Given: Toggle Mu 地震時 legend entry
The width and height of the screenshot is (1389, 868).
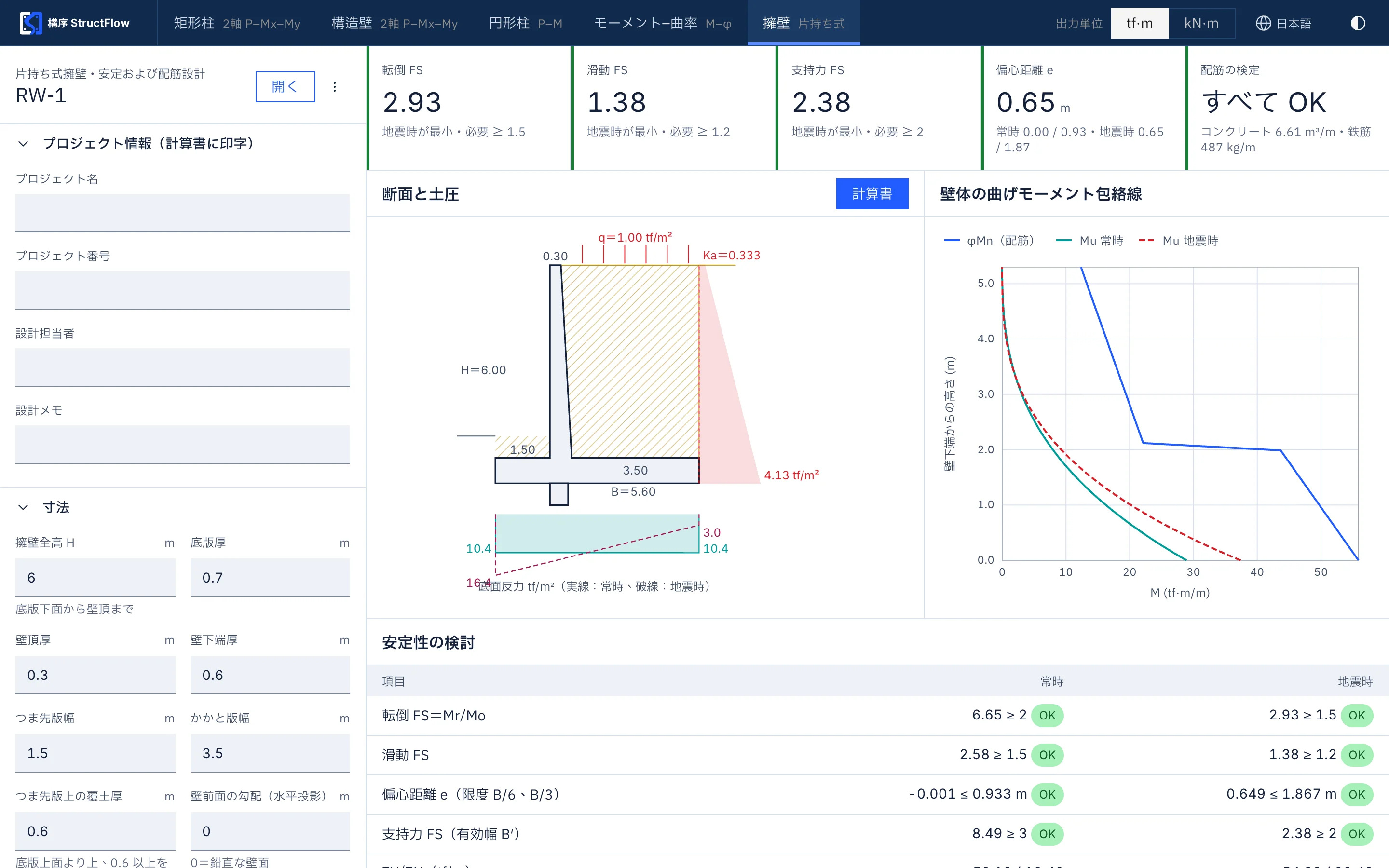Looking at the screenshot, I should coord(1178,241).
